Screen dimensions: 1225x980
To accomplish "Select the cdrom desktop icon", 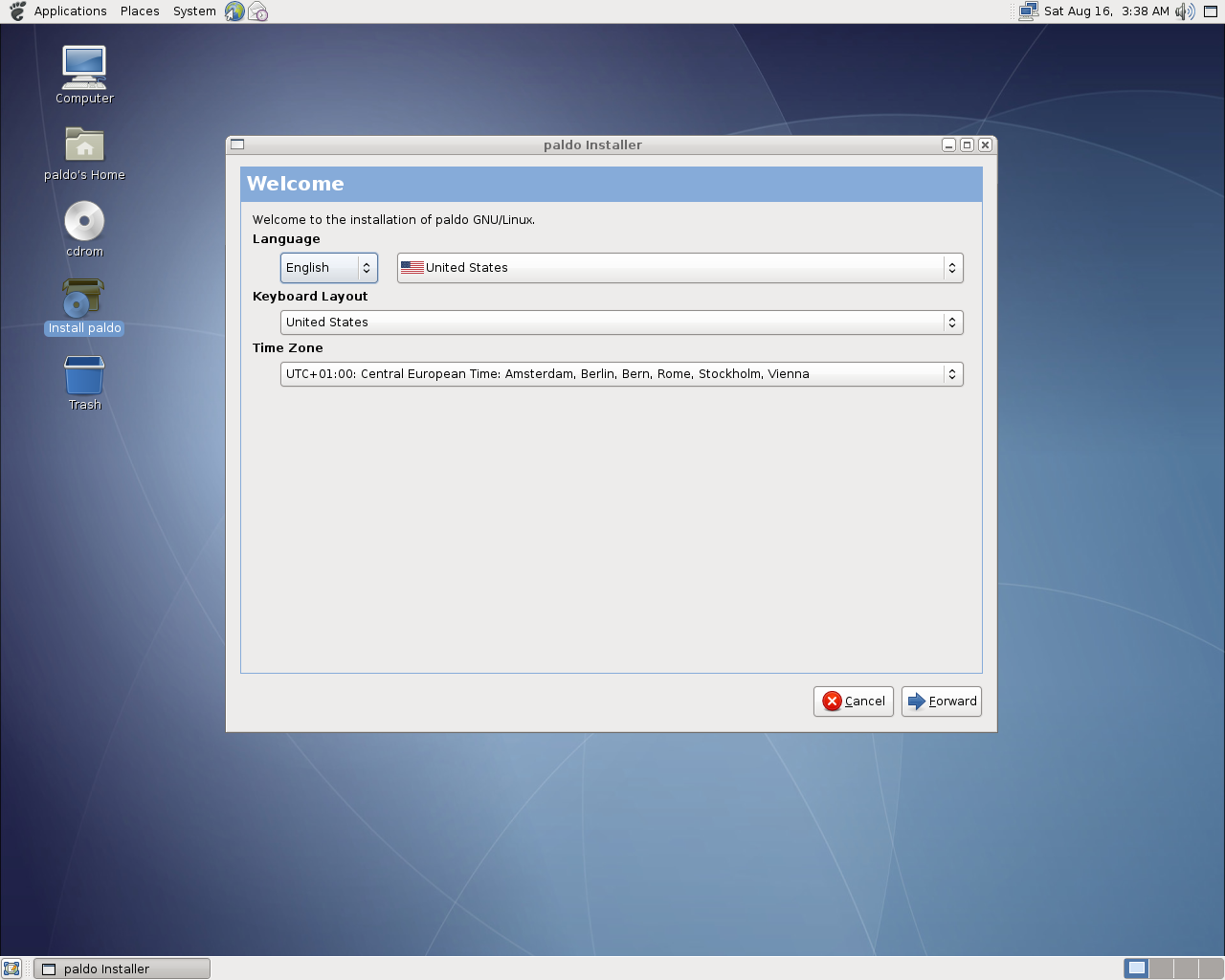I will coord(84,230).
